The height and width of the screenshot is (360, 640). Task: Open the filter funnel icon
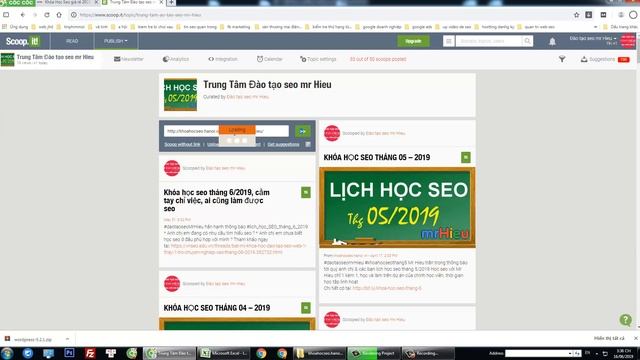[x=562, y=59]
